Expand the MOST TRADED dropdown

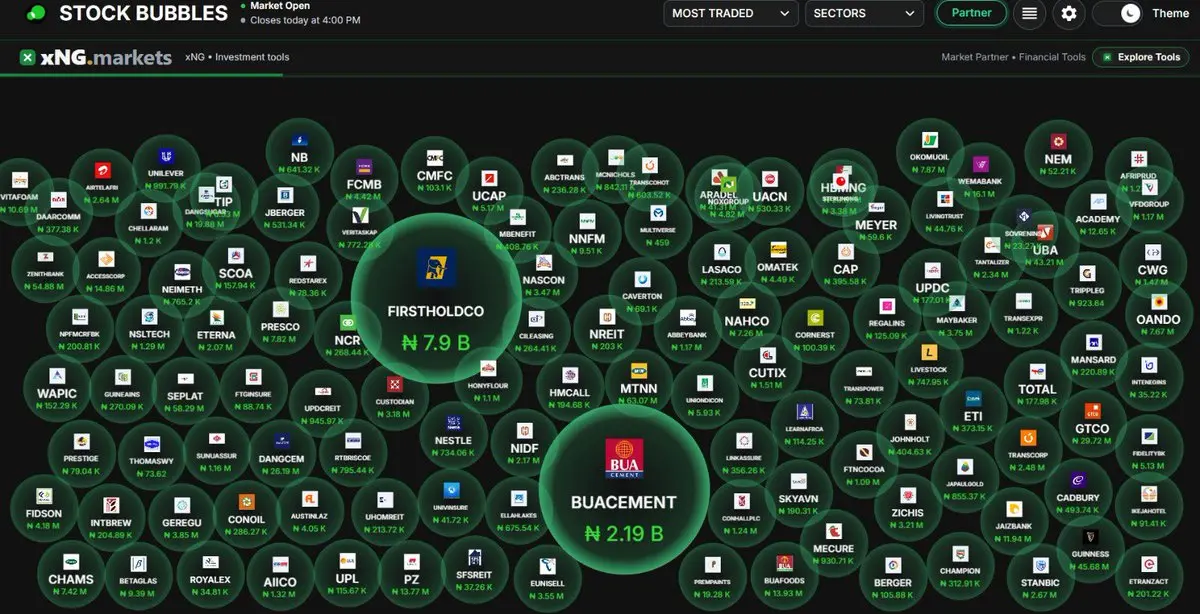pos(730,14)
